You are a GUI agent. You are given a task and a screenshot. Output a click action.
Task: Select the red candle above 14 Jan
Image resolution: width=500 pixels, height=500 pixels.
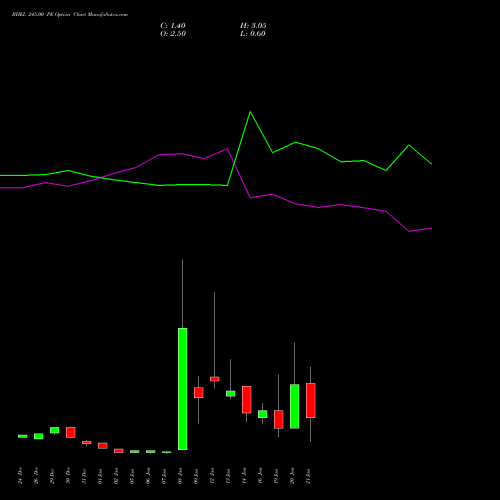[246, 400]
